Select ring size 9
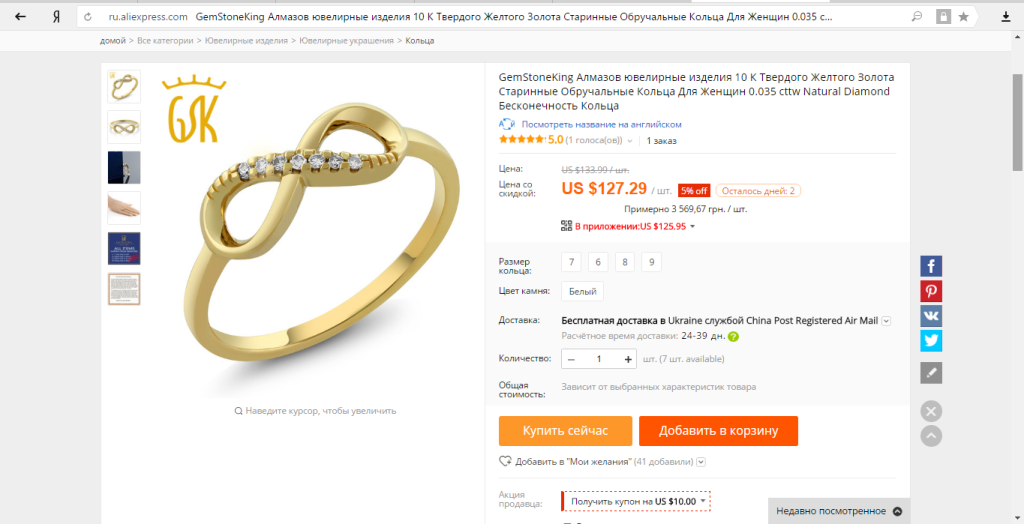 pyautogui.click(x=651, y=262)
